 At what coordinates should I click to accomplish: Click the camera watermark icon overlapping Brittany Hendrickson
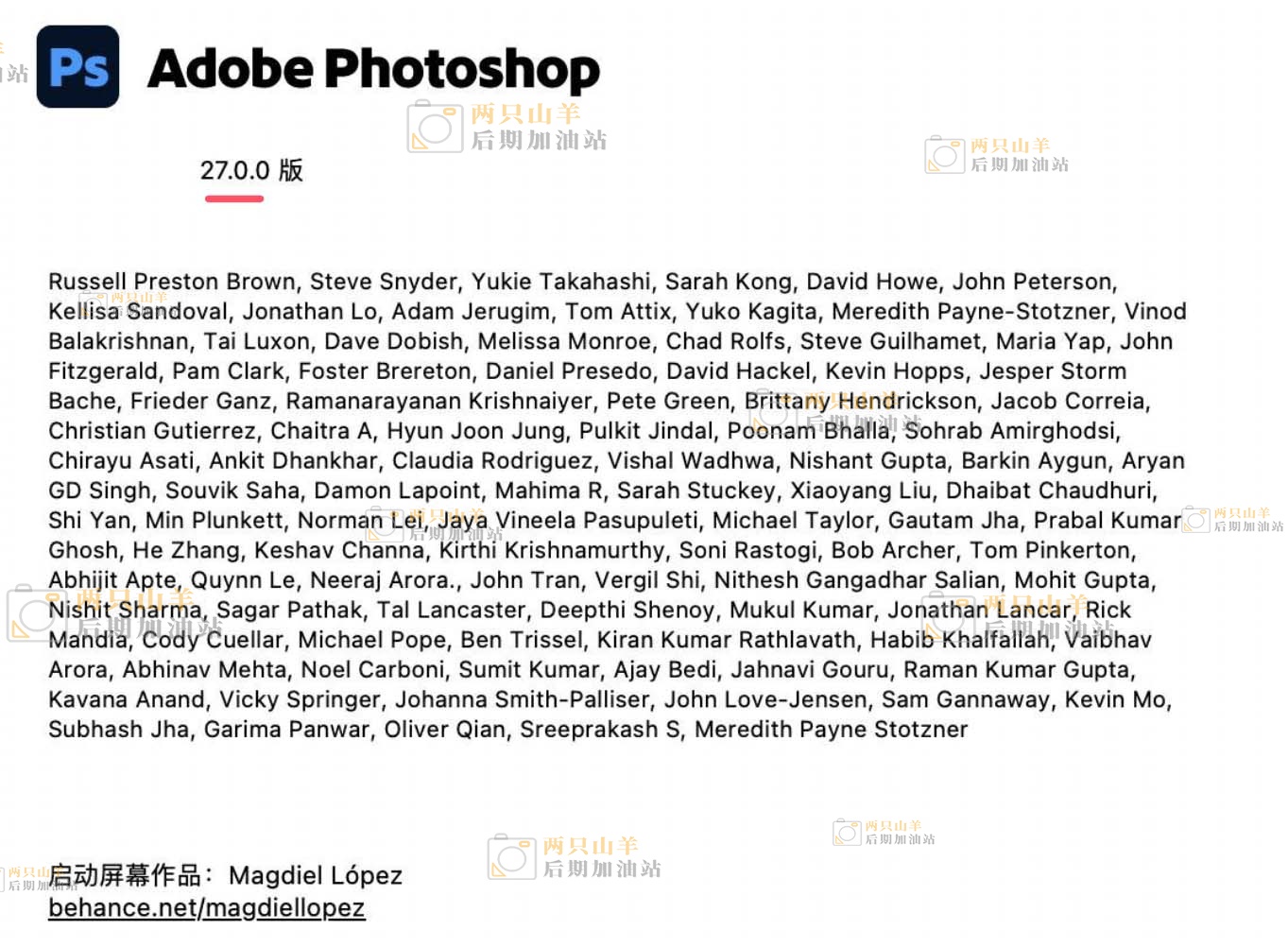(x=772, y=411)
